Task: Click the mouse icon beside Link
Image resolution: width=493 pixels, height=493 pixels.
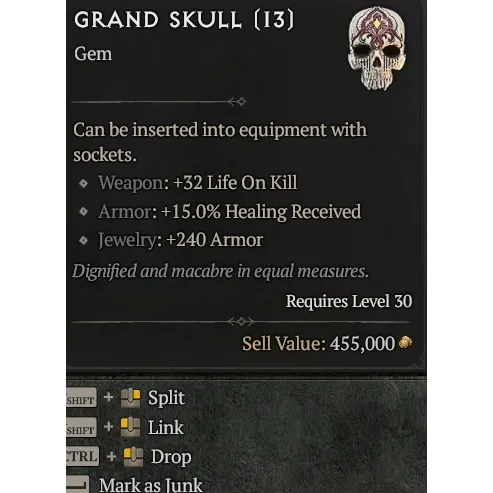Action: point(130,427)
